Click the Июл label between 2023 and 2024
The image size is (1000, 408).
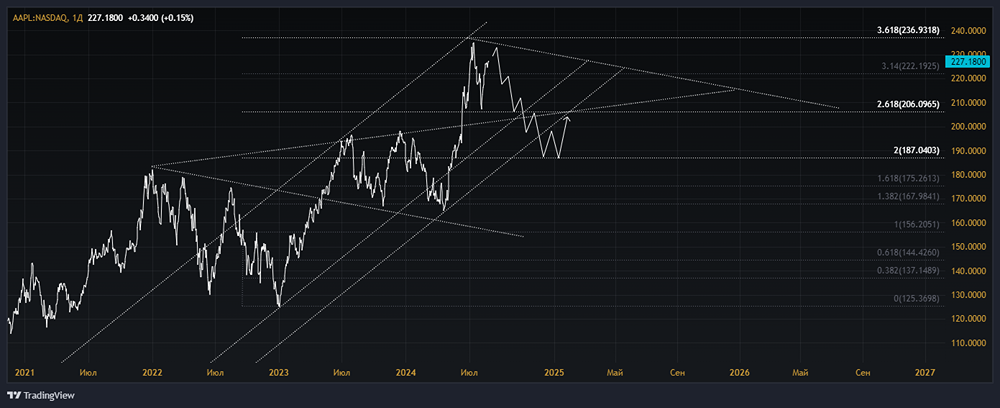coord(342,372)
